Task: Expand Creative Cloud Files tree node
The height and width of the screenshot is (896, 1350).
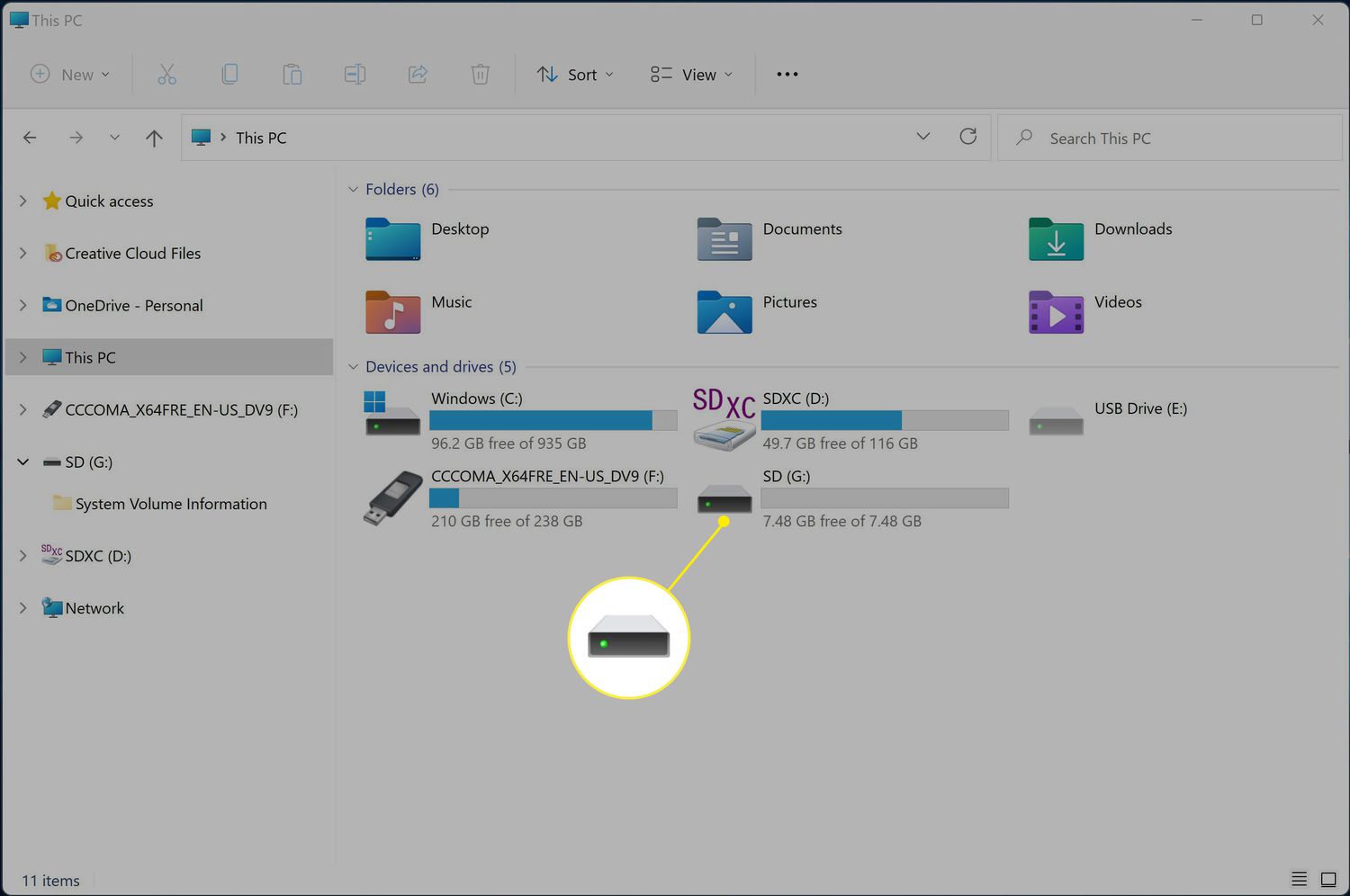Action: [x=22, y=253]
